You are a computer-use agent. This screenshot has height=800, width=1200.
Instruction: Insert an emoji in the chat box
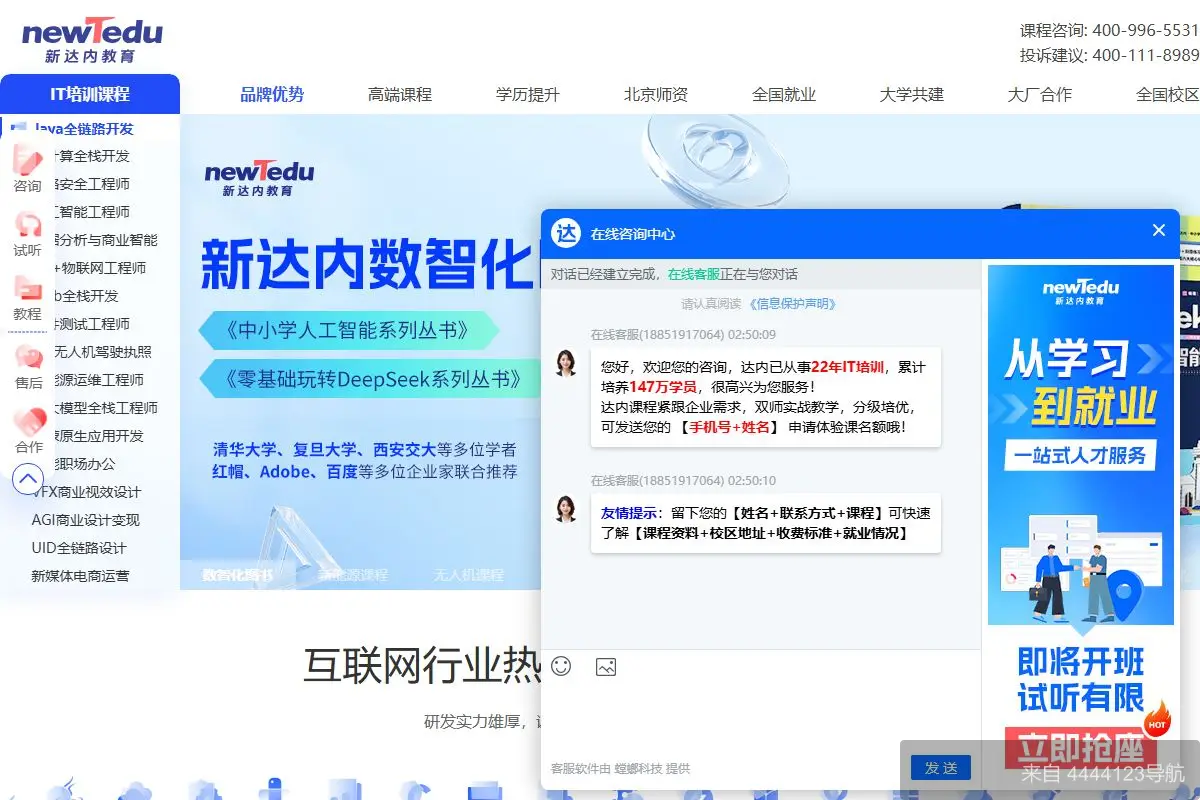tap(561, 666)
